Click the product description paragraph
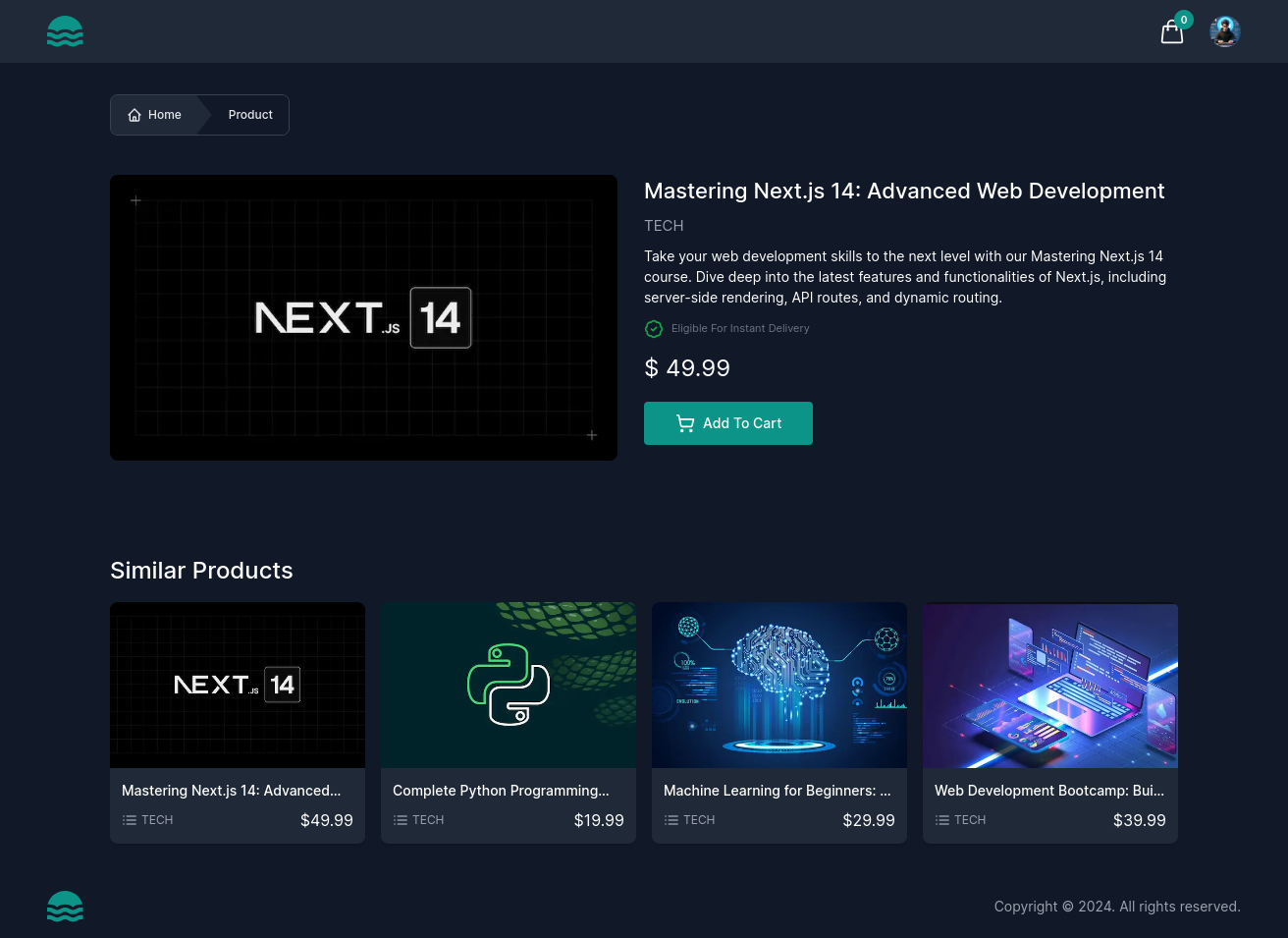Screen dimensions: 1288x938 [905, 277]
